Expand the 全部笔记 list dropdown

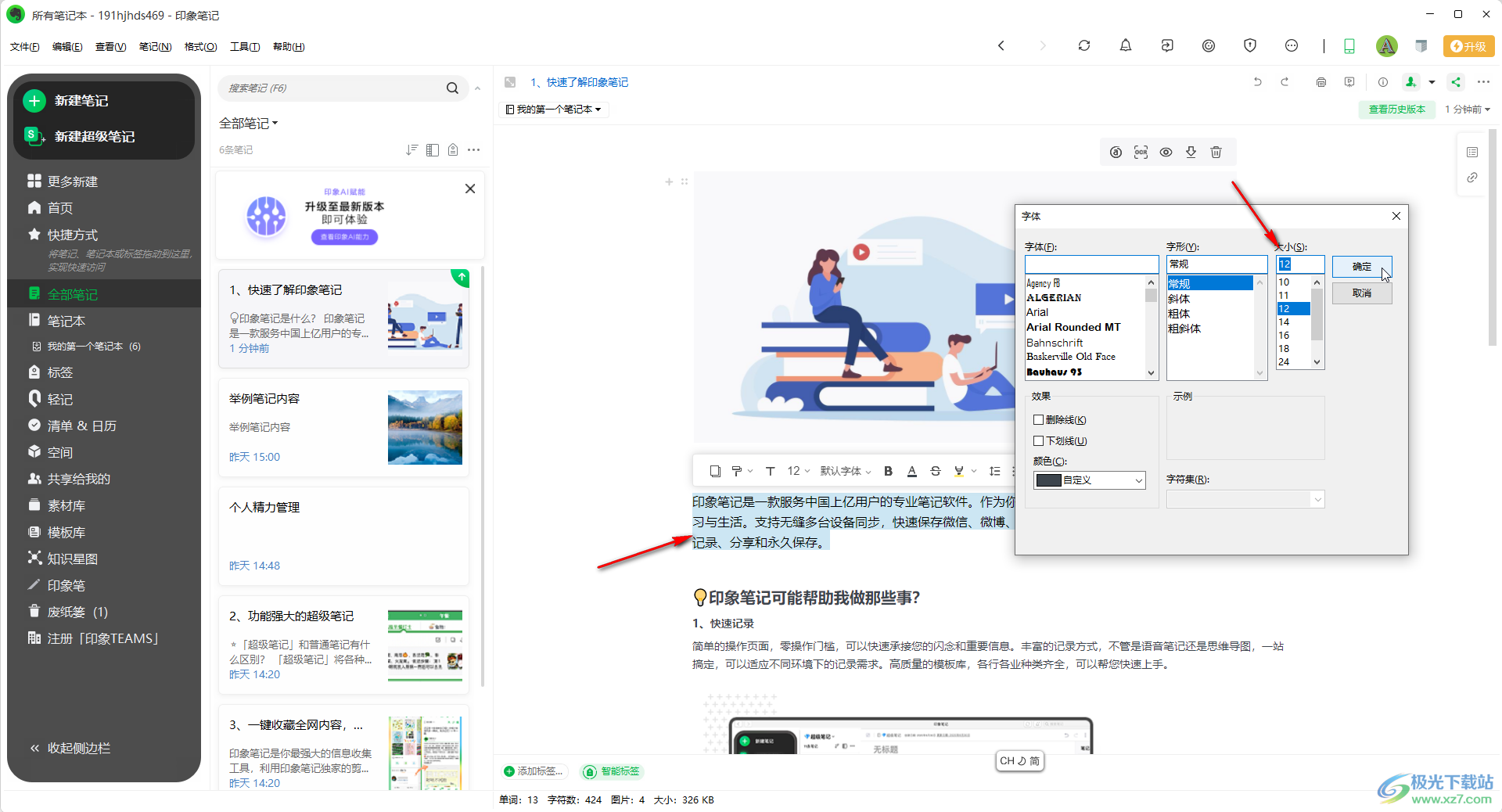coord(249,124)
